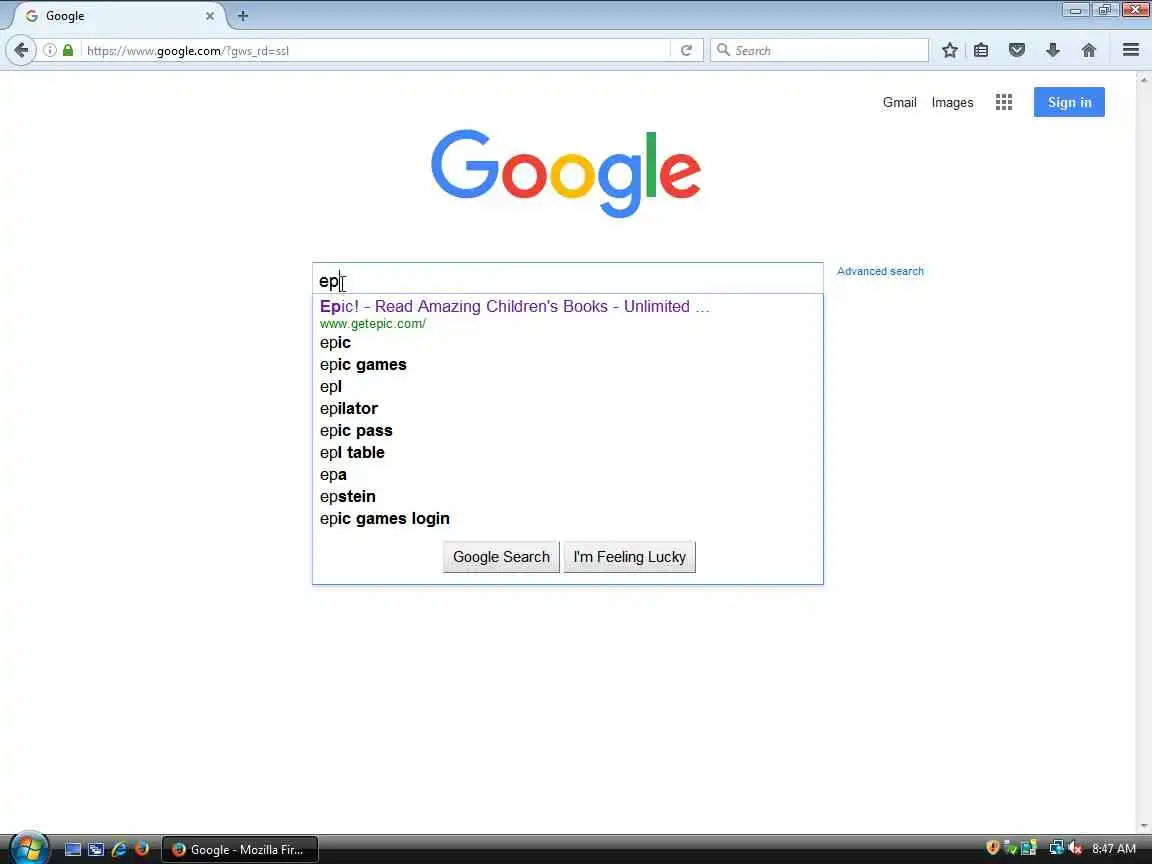This screenshot has width=1152, height=864.
Task: Click the page scrollbar up arrow
Action: [1144, 79]
